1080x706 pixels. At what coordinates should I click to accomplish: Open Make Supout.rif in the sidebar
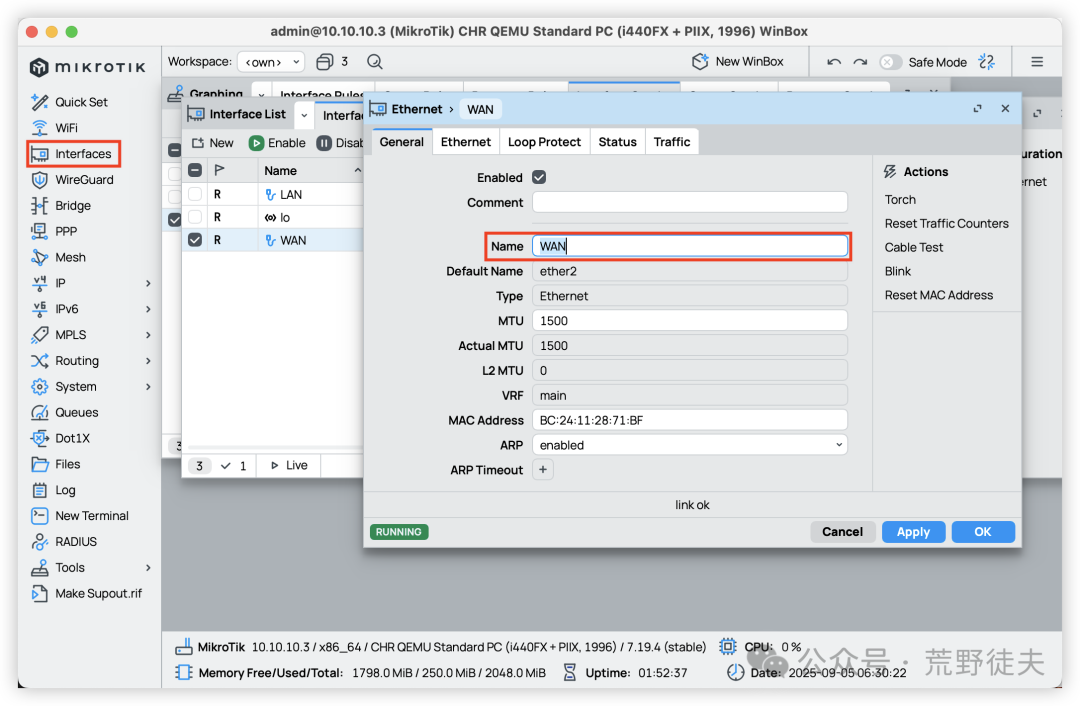point(87,594)
